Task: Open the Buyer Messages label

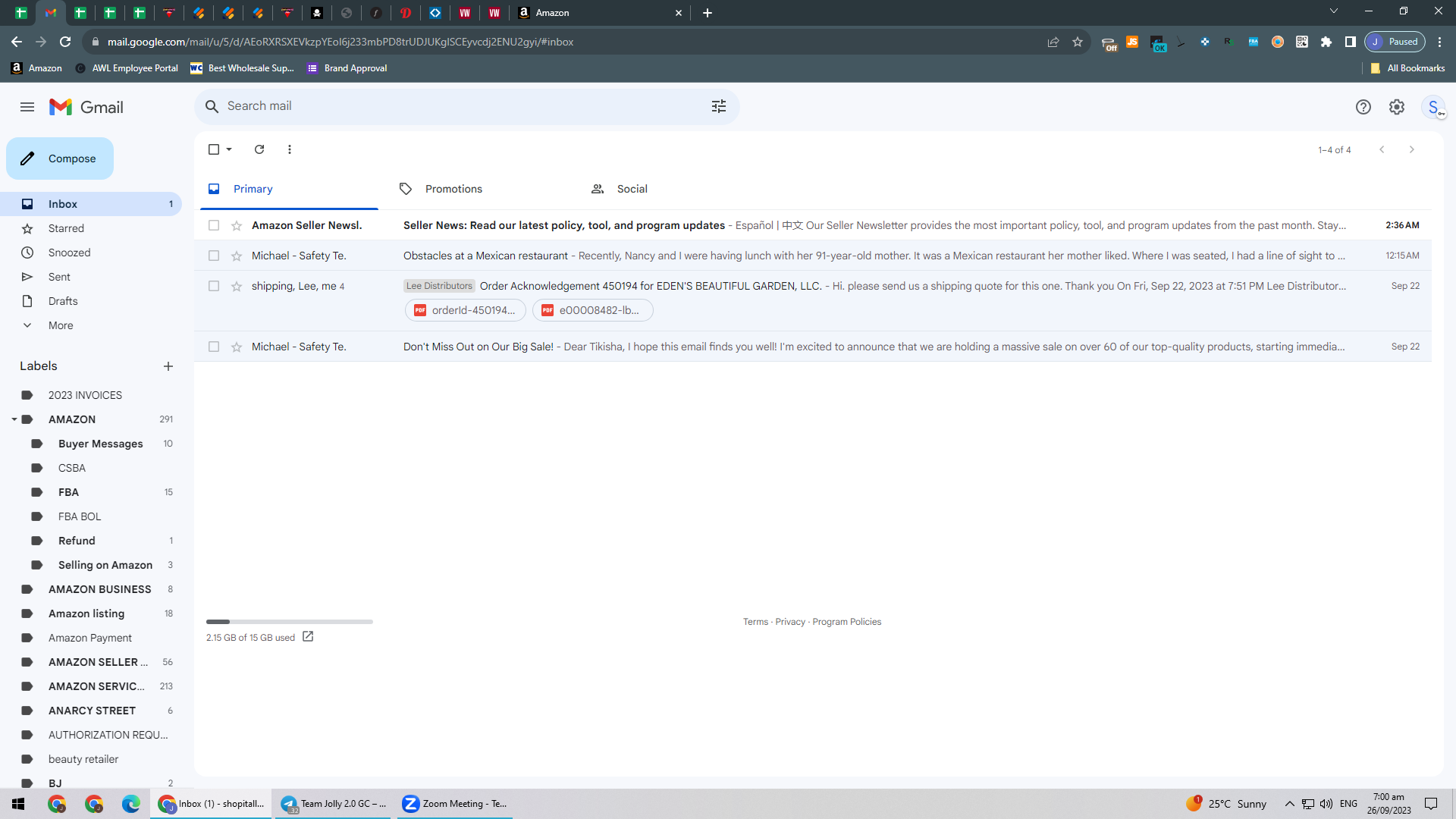Action: click(x=101, y=444)
